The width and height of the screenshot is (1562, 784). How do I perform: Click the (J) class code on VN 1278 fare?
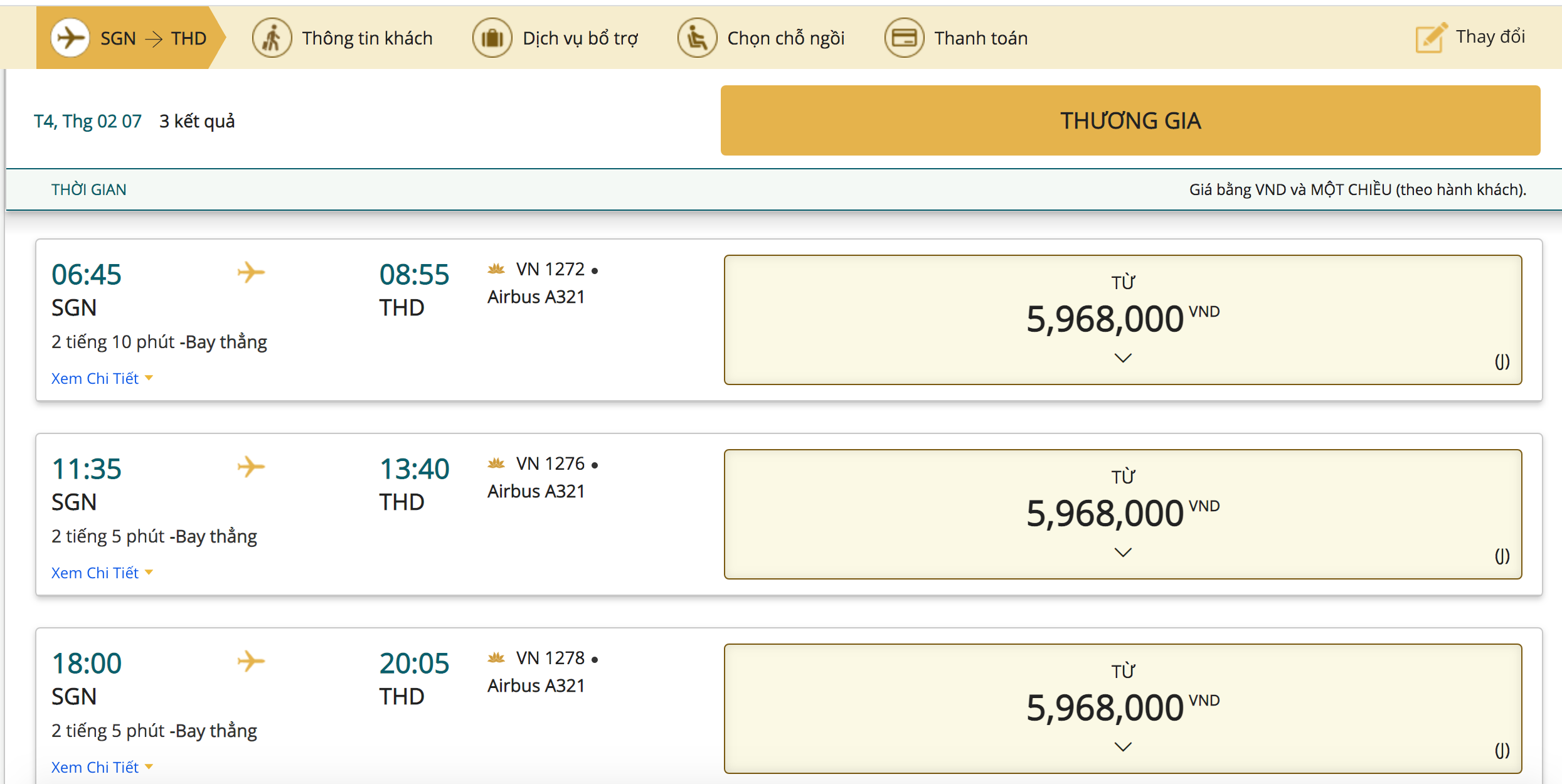pos(1502,750)
